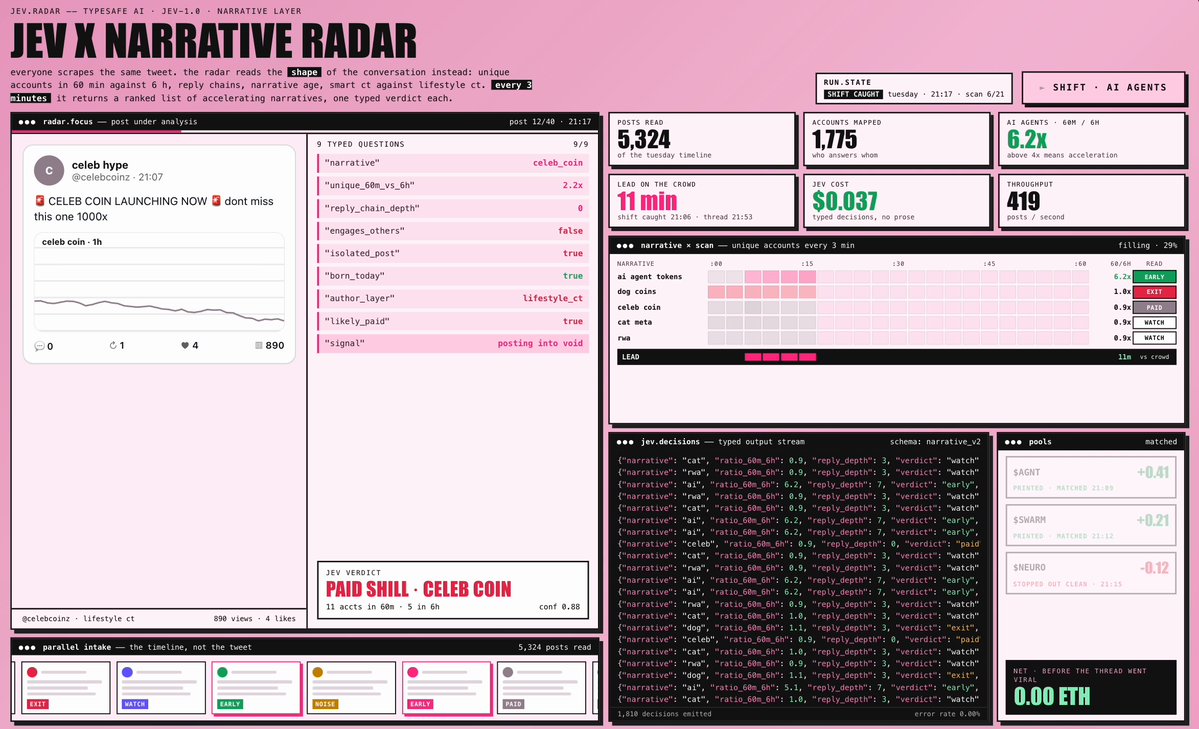Click the POSTS READ 5,324 stat card

coord(703,139)
